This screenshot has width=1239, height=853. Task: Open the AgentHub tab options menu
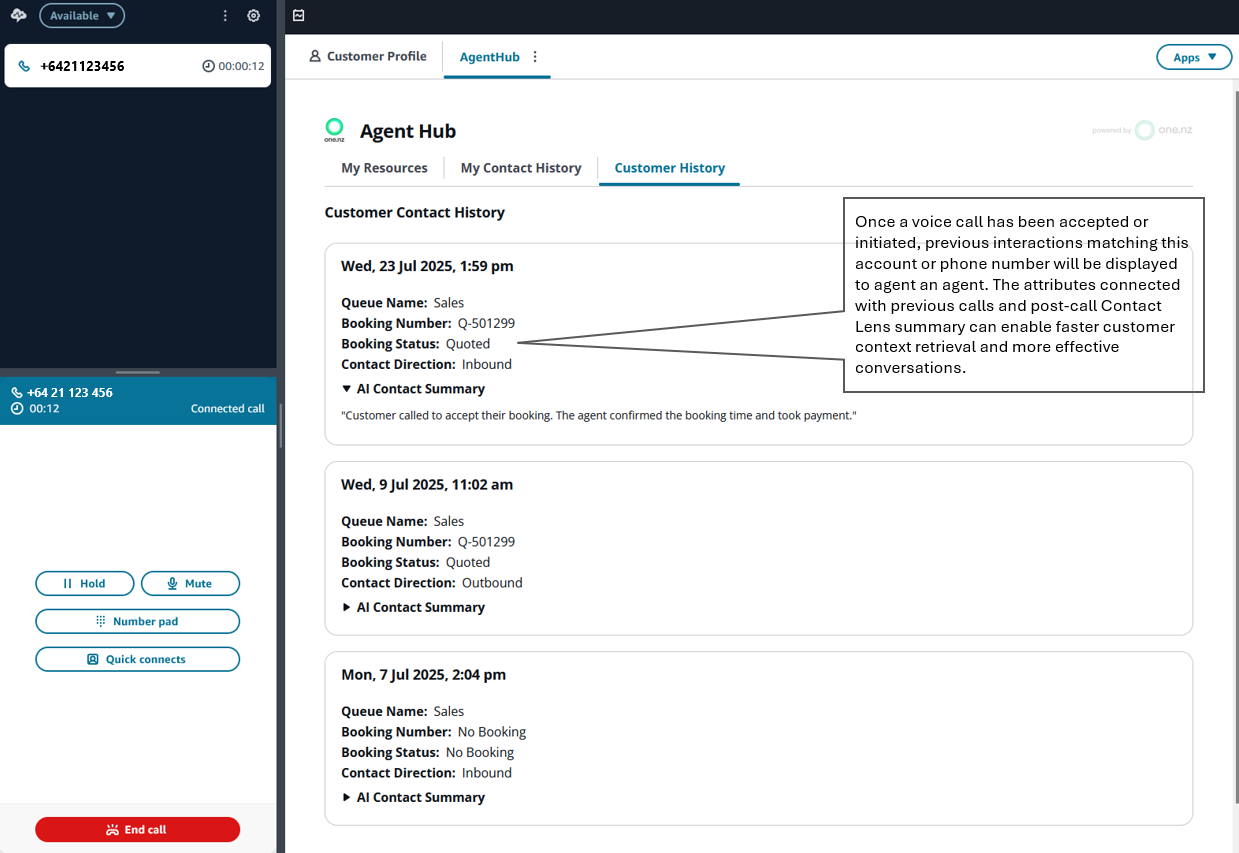pos(535,57)
